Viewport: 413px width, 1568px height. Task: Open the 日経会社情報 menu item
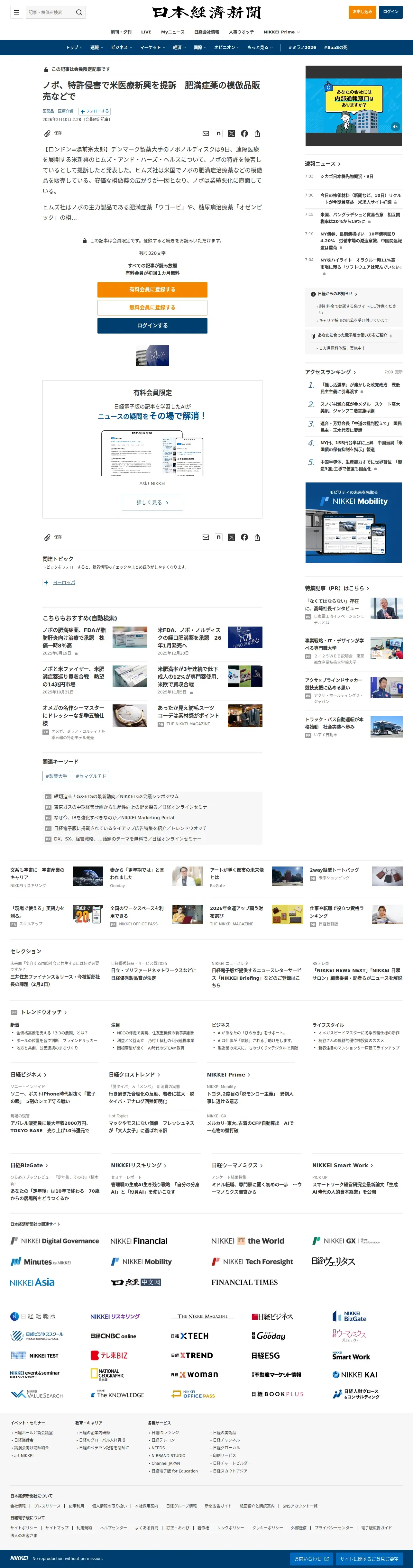[x=206, y=32]
